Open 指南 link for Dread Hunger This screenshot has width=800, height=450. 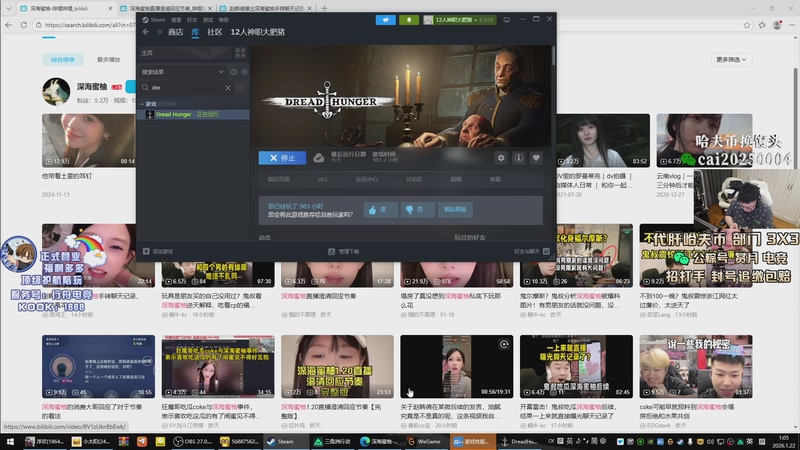coord(456,180)
